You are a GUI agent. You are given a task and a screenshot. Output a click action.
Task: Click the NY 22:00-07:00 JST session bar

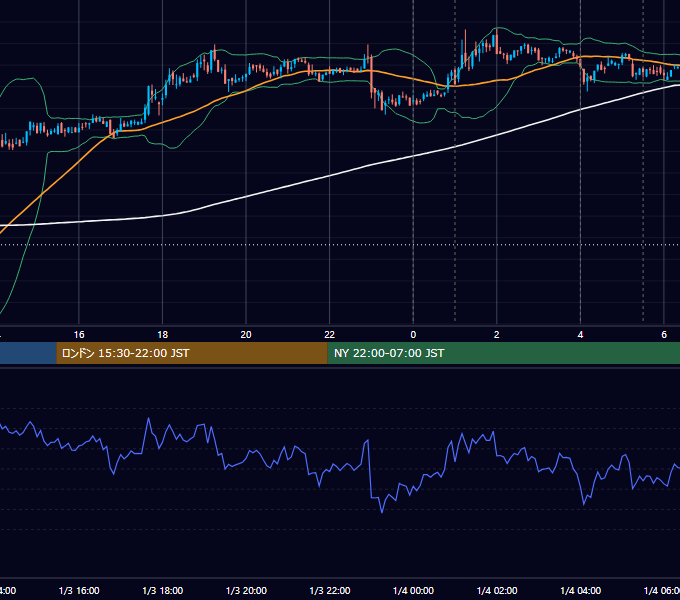click(x=503, y=353)
